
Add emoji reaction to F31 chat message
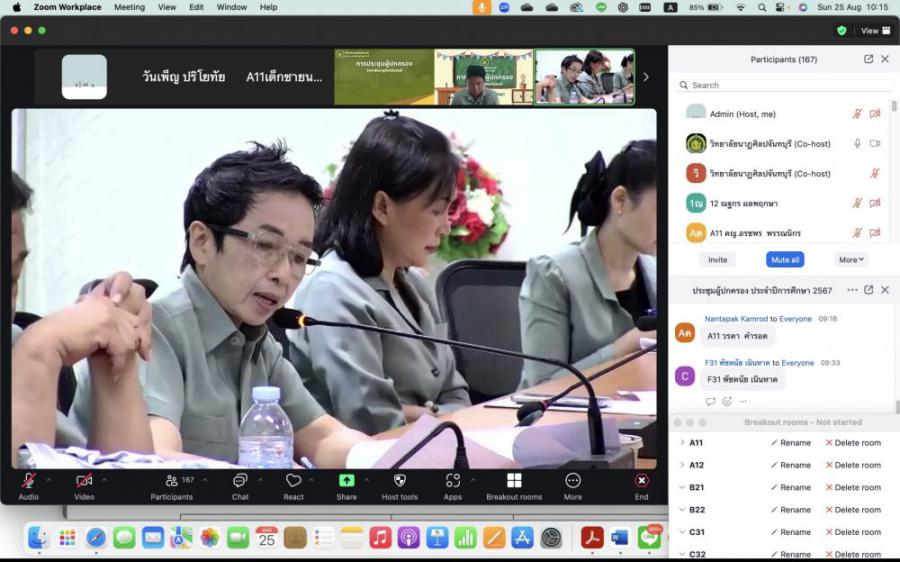[727, 401]
